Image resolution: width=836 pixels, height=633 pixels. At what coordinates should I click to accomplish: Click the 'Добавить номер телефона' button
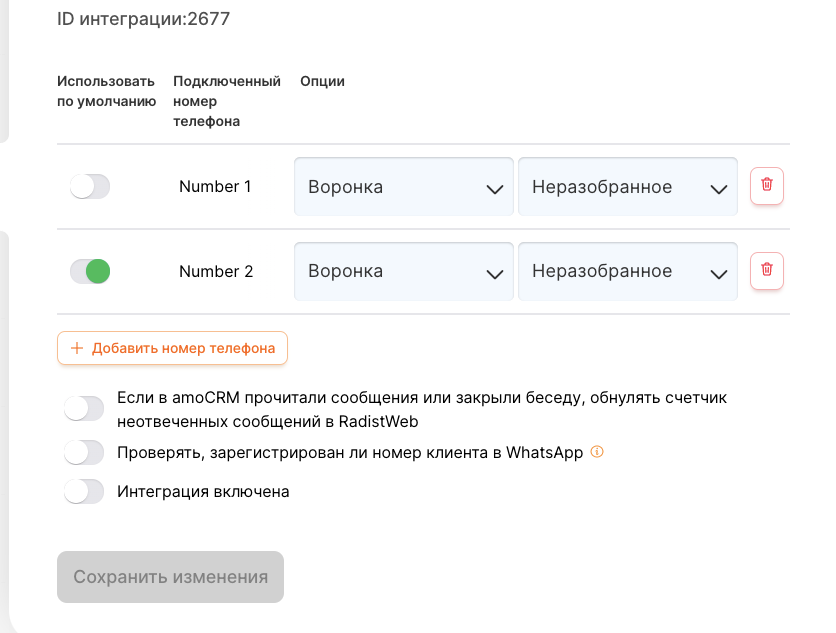click(x=173, y=349)
